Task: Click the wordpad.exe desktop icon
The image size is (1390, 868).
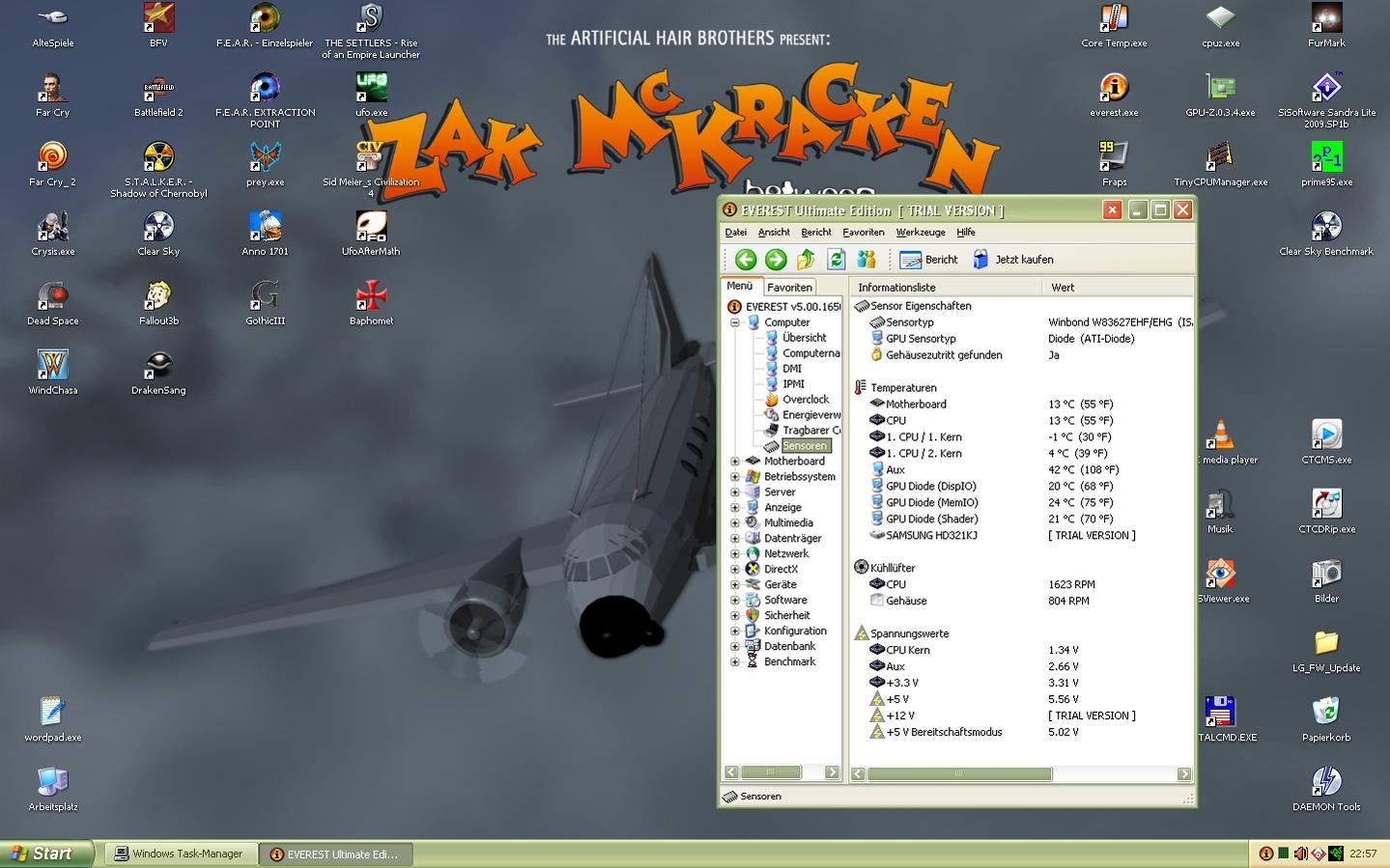Action: coord(52,720)
